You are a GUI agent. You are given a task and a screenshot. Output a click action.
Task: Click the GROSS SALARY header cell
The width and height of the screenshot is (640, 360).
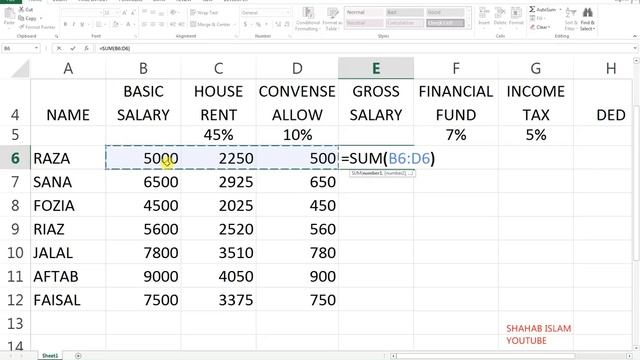(x=376, y=103)
